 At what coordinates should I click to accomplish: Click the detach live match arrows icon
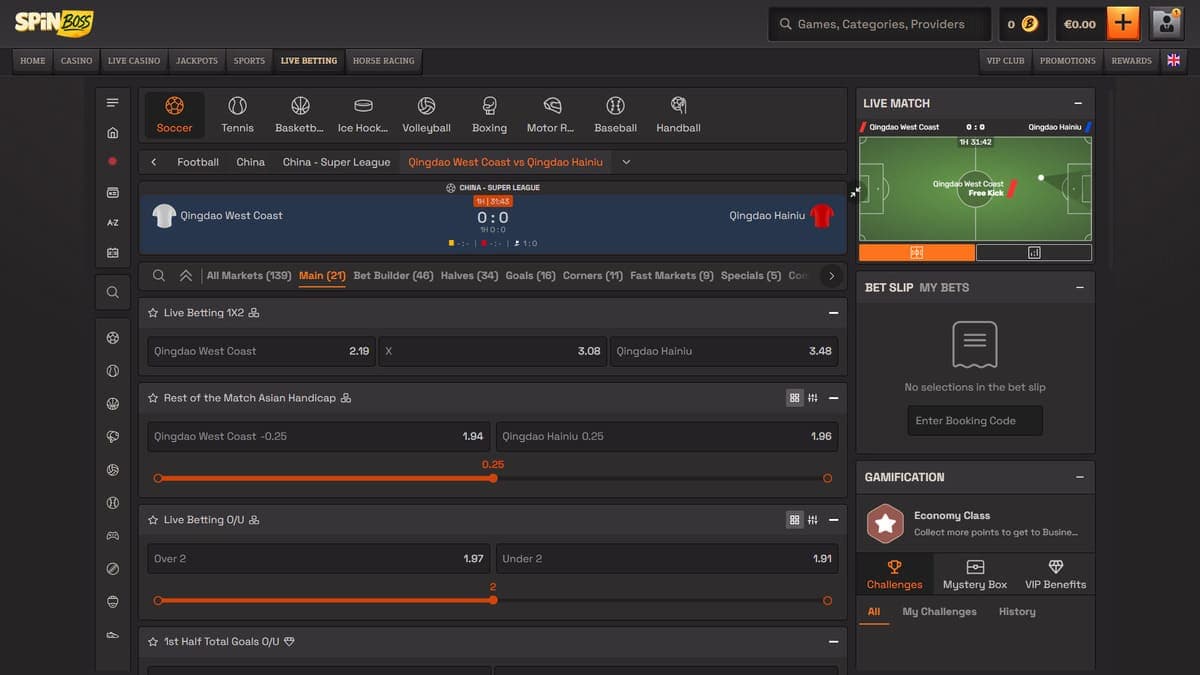[x=854, y=191]
